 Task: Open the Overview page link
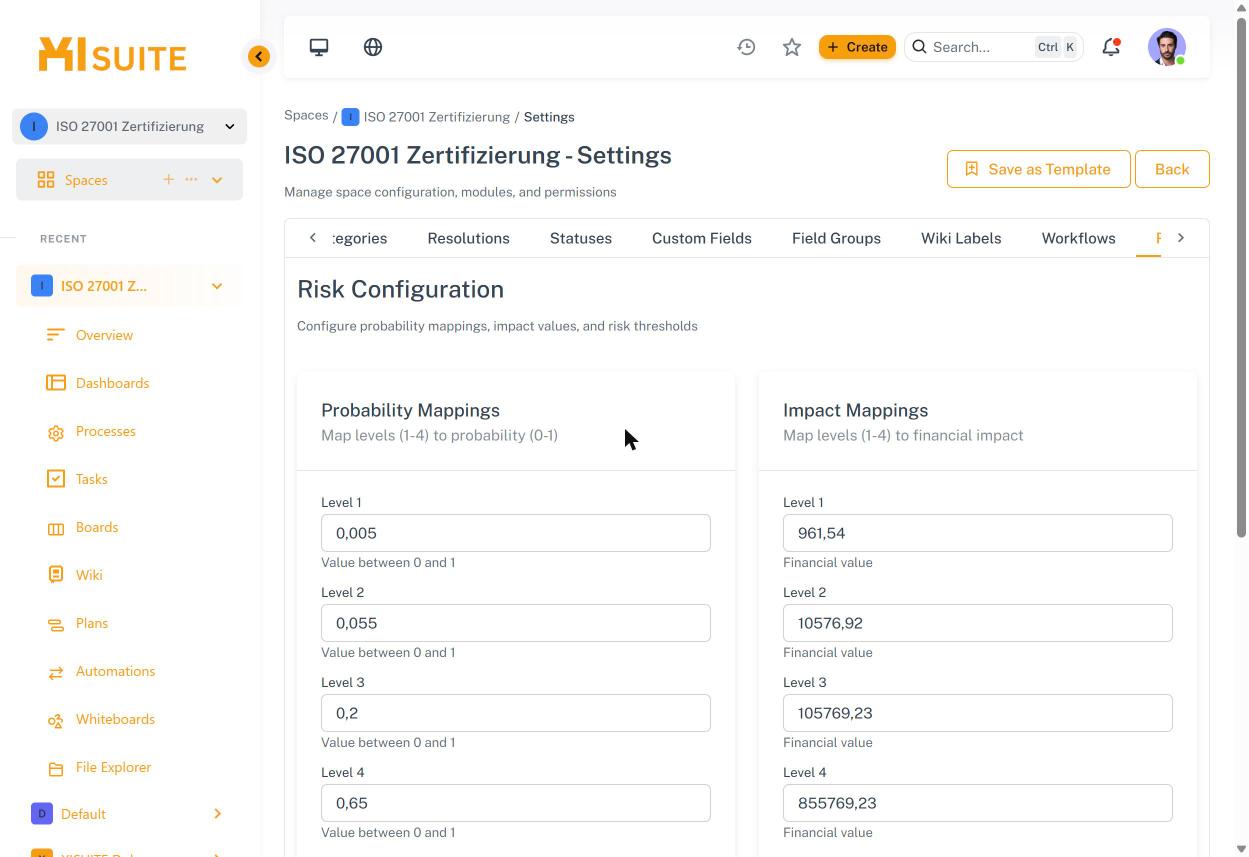click(x=104, y=335)
